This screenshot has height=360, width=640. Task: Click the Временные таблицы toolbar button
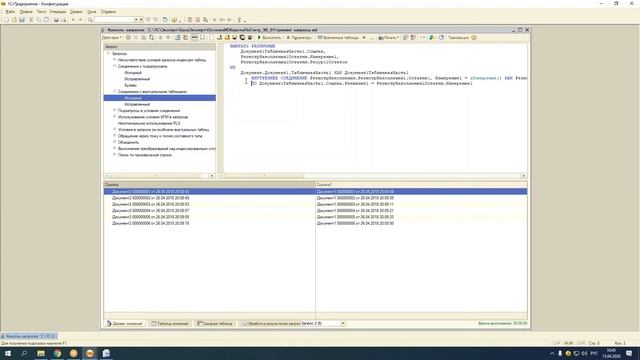pyautogui.click(x=338, y=38)
